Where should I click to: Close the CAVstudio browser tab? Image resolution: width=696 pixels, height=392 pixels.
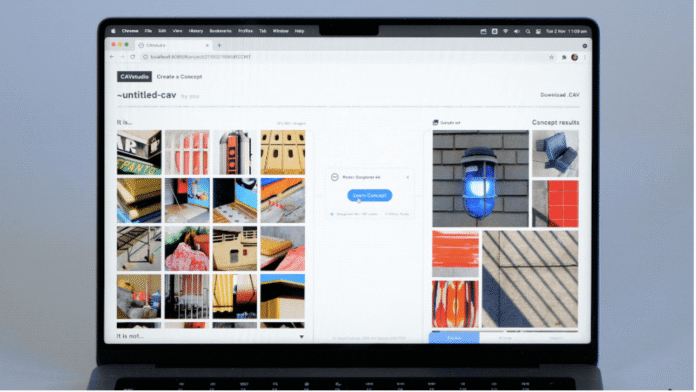(207, 45)
